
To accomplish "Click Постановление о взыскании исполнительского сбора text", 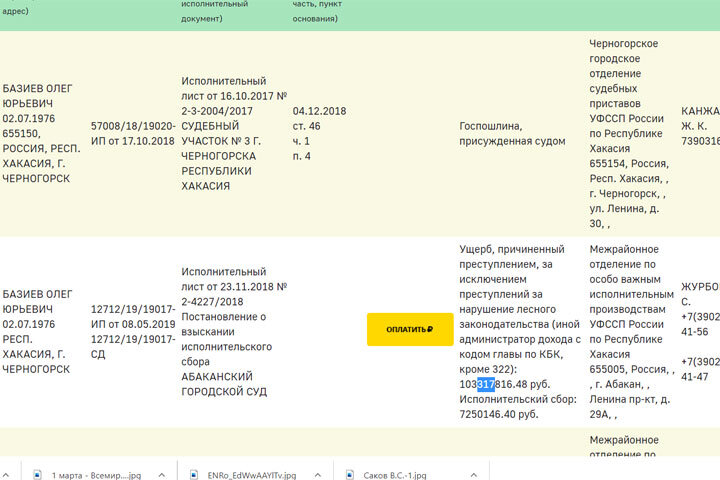I will 226,339.
